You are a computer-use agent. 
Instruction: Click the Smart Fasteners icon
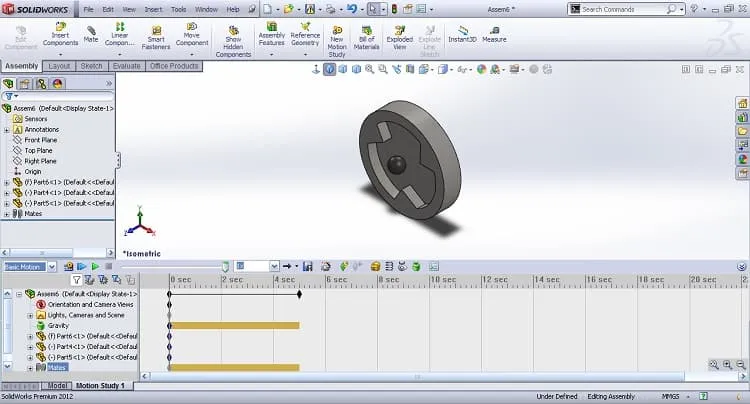pyautogui.click(x=156, y=37)
